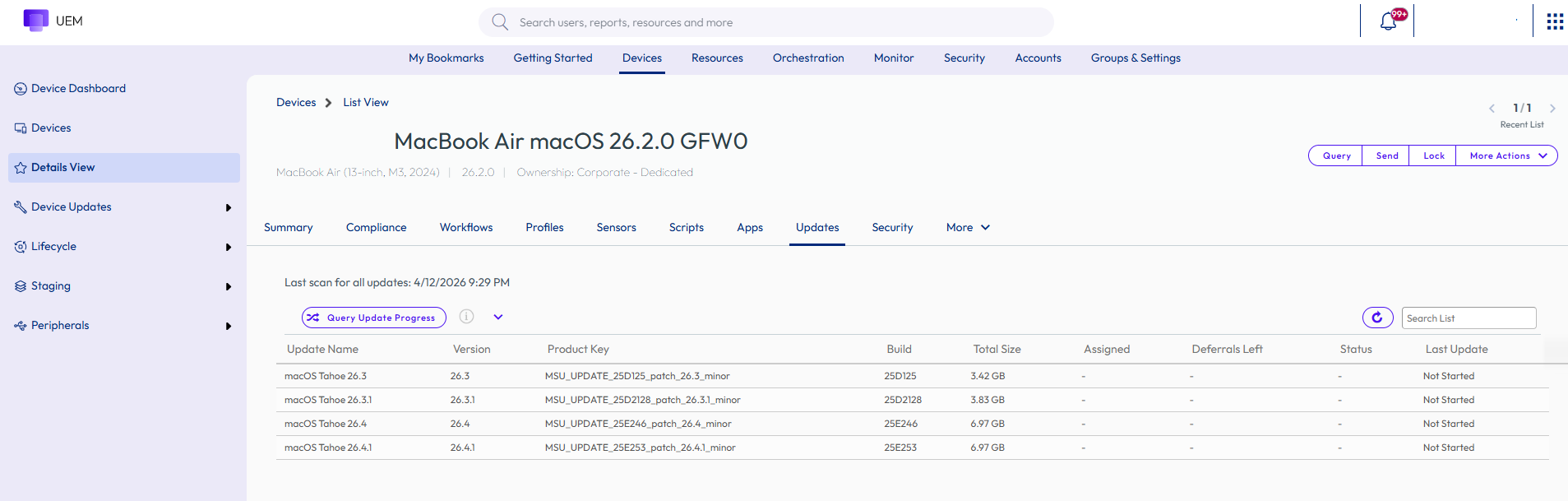
Task: Refresh the updates list
Action: (x=1377, y=318)
